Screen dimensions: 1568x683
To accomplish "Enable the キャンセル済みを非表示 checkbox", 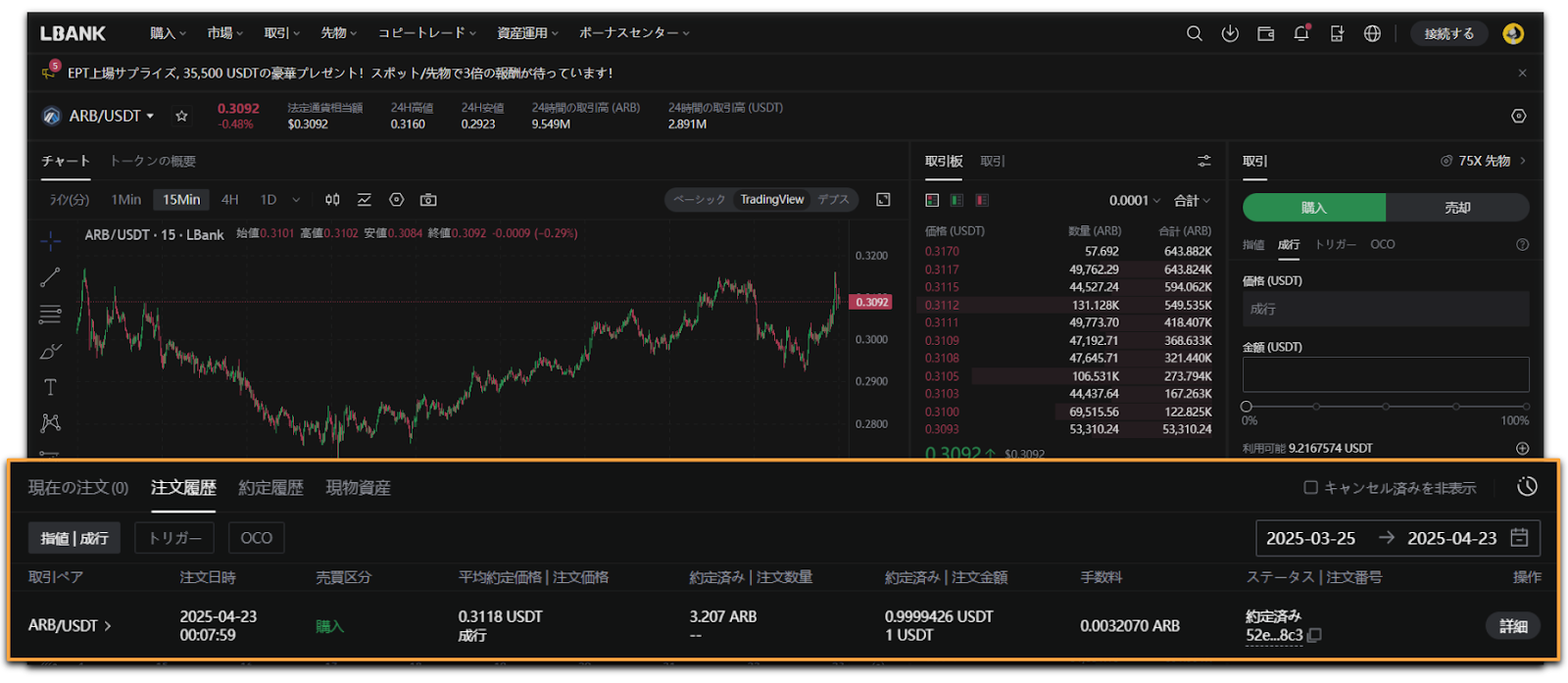I will 1310,488.
